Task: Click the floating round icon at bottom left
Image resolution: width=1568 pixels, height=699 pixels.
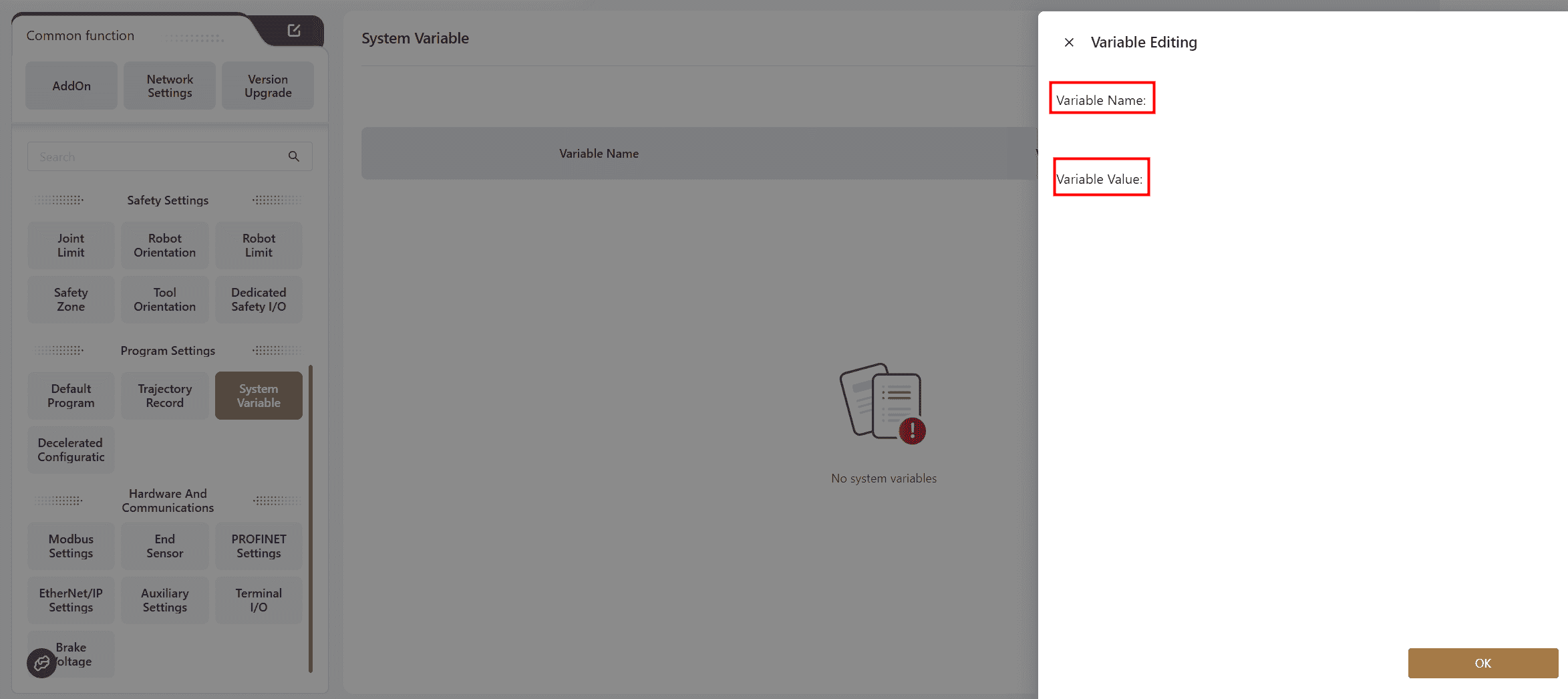Action: point(41,663)
